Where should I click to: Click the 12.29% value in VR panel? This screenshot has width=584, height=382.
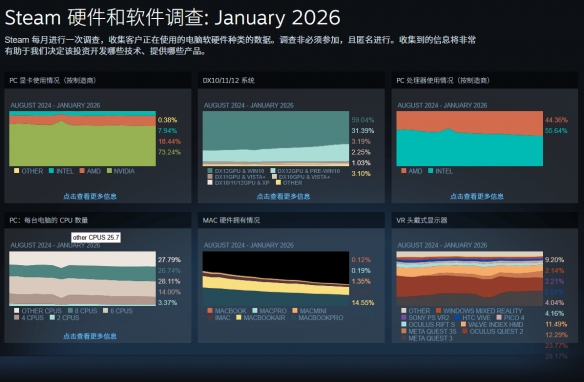[556, 335]
